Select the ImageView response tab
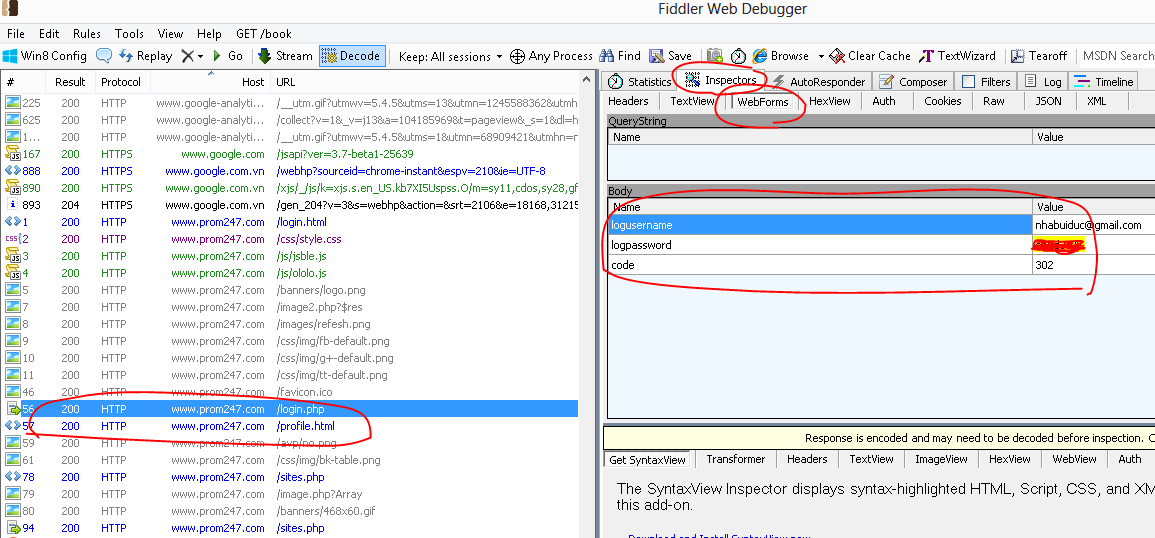Image resolution: width=1155 pixels, height=538 pixels. (941, 458)
